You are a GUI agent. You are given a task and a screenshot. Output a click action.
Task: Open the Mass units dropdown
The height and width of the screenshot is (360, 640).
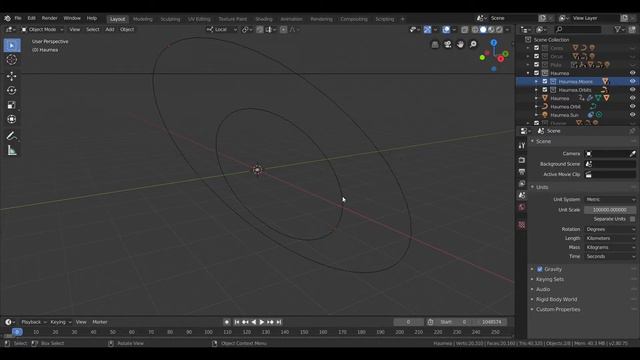coord(610,247)
